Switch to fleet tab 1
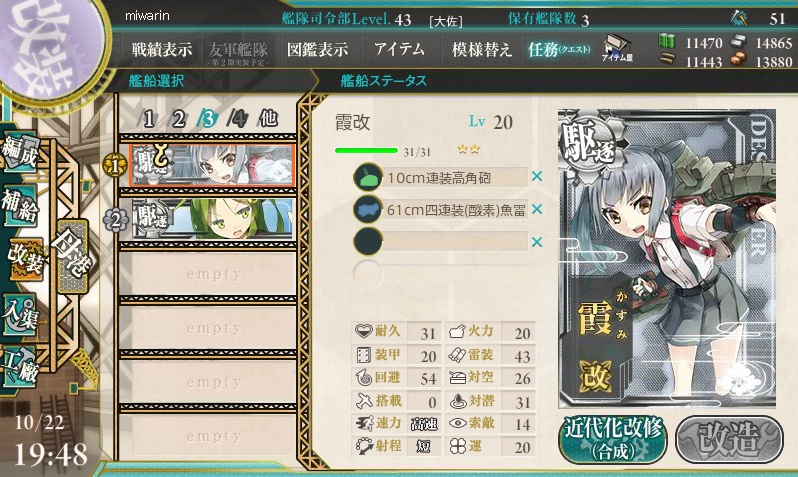This screenshot has height=477, width=798. click(x=148, y=119)
